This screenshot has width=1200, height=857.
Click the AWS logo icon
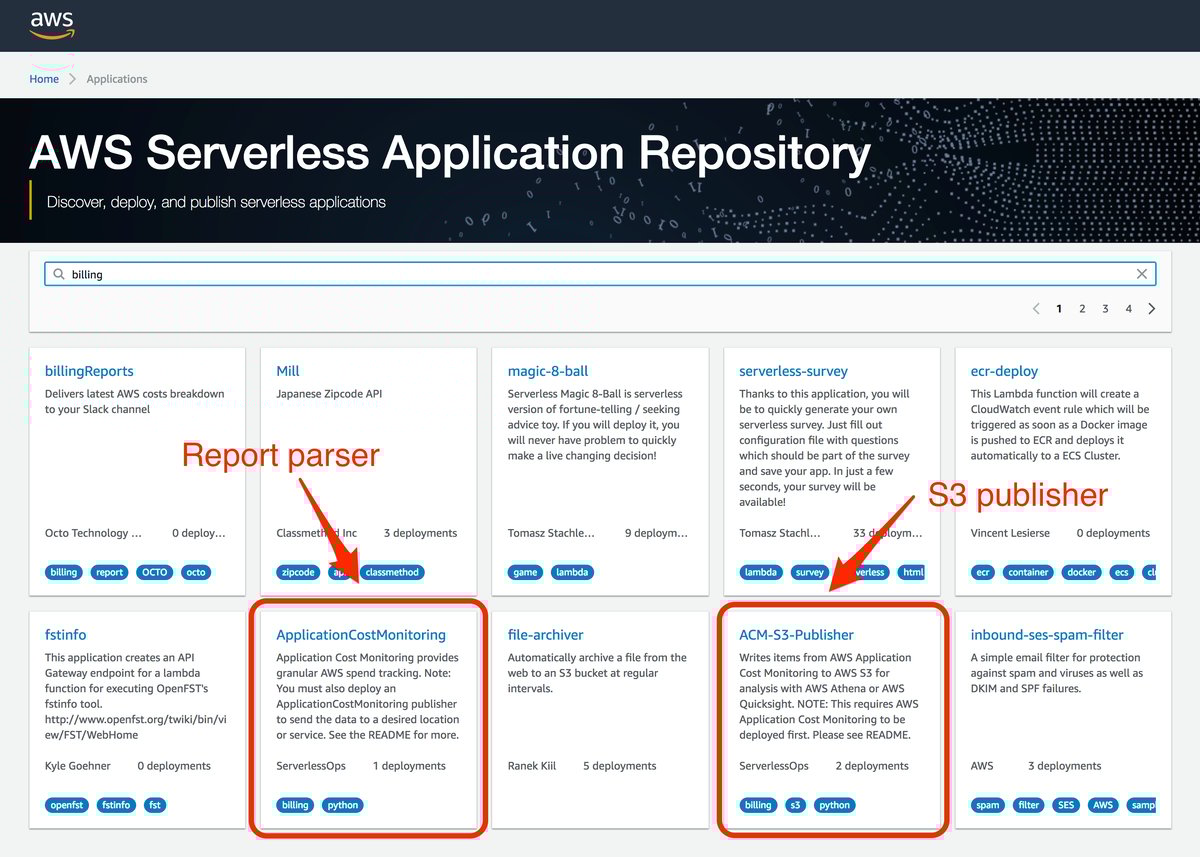[x=50, y=23]
